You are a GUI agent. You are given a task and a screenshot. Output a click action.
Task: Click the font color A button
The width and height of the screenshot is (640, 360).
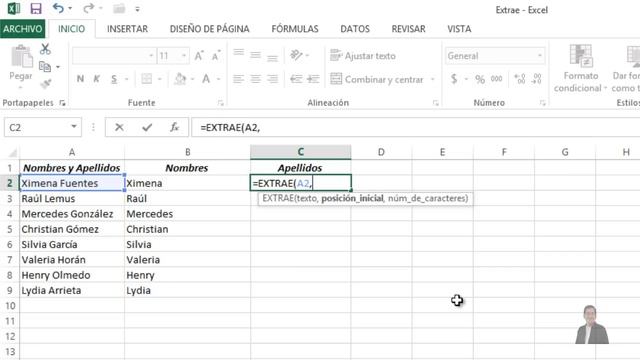click(x=206, y=79)
